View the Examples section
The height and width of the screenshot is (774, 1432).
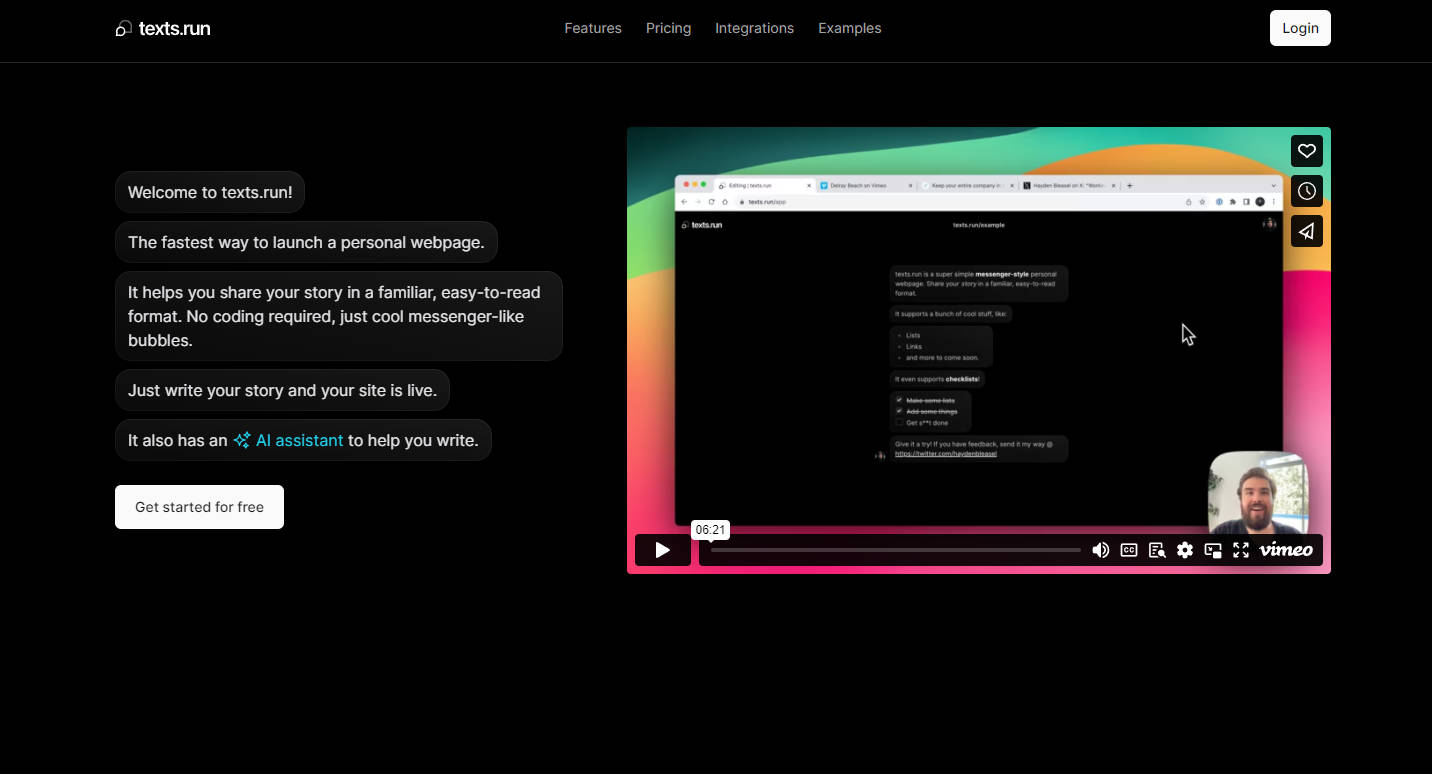tap(849, 28)
